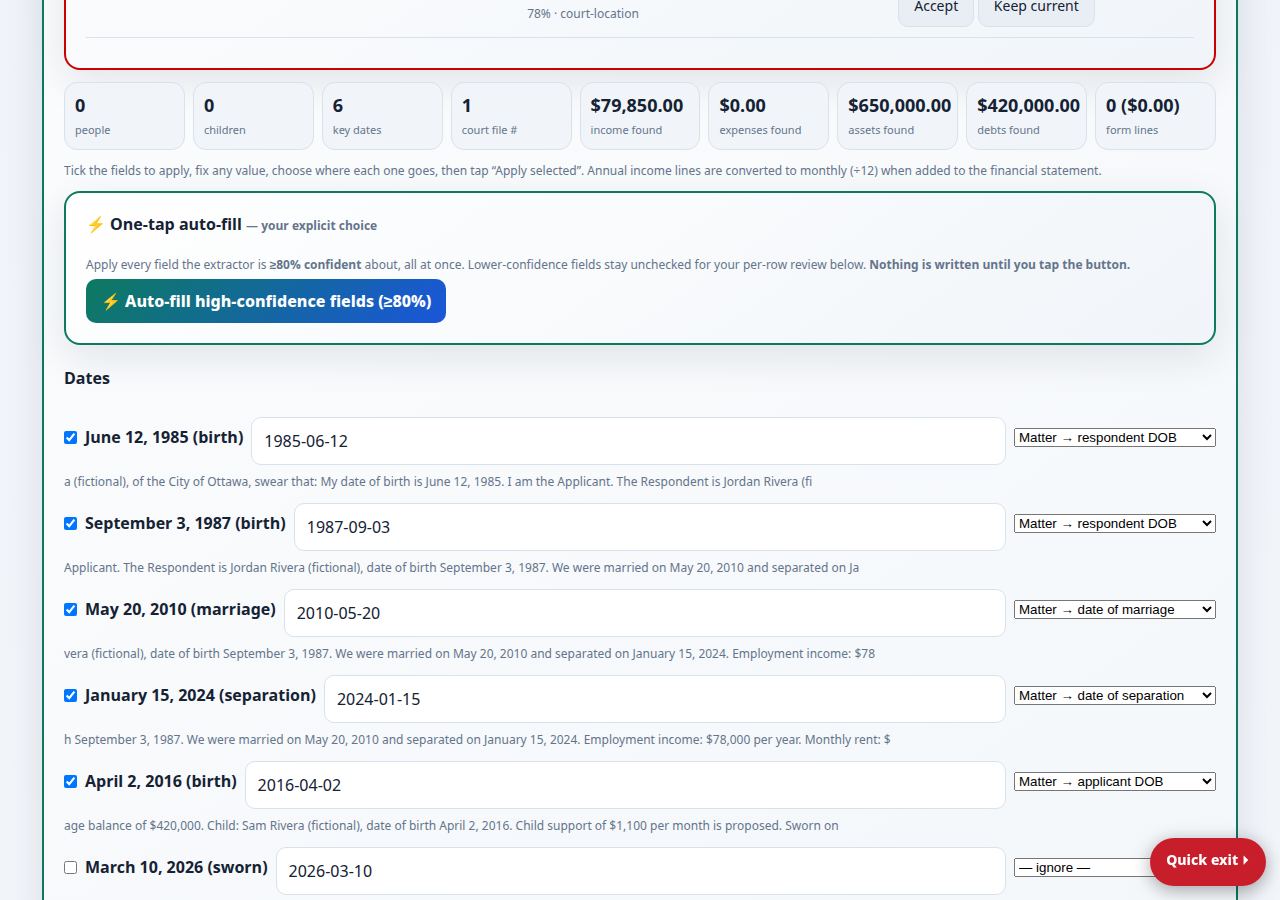Viewport: 1280px width, 900px height.
Task: Click the Quick exit button
Action: coord(1208,860)
